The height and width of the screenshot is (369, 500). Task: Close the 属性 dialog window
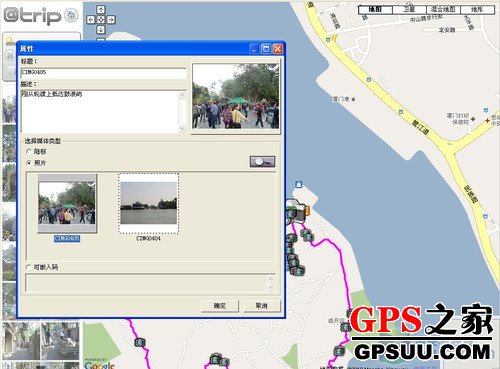(x=278, y=49)
